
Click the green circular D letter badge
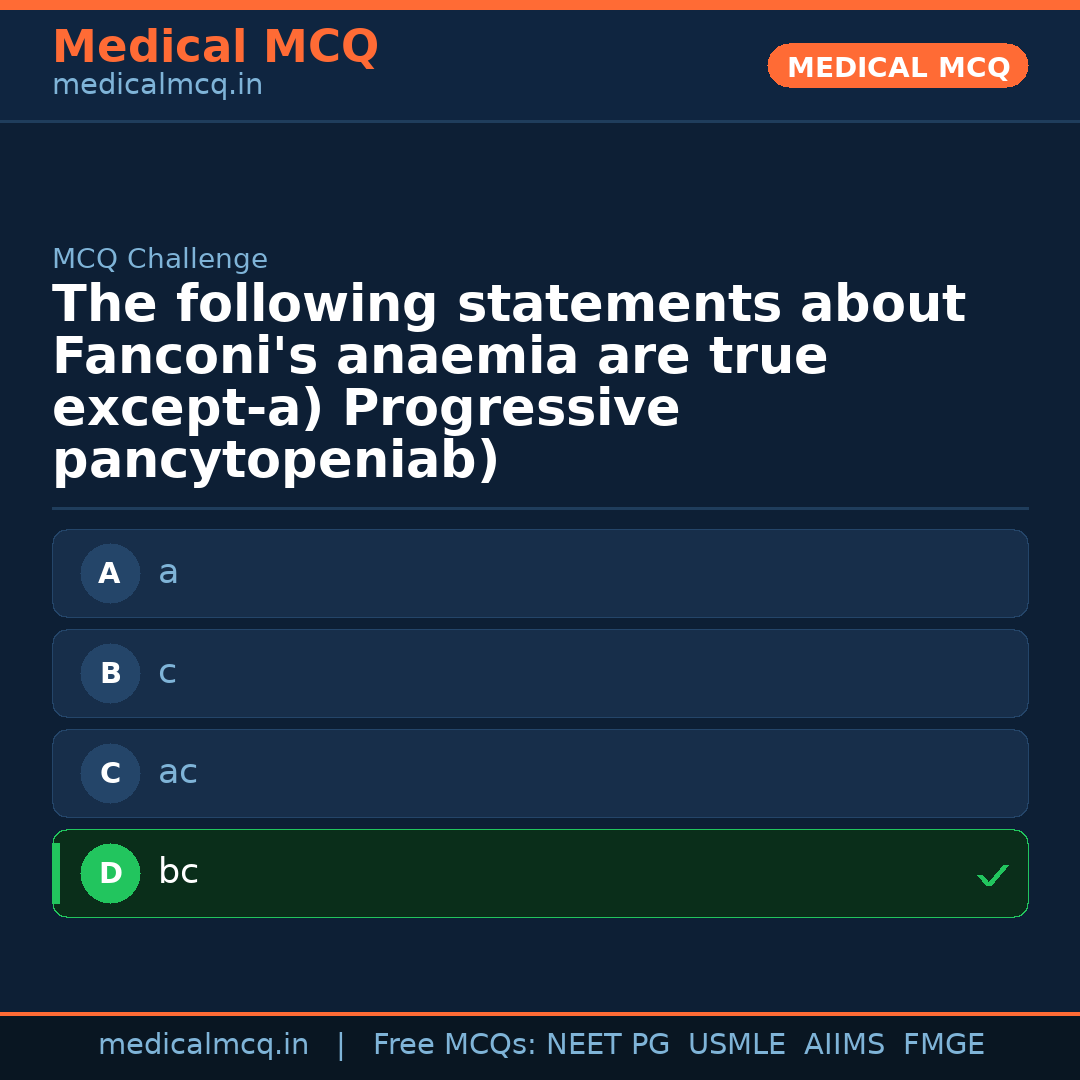tap(110, 874)
